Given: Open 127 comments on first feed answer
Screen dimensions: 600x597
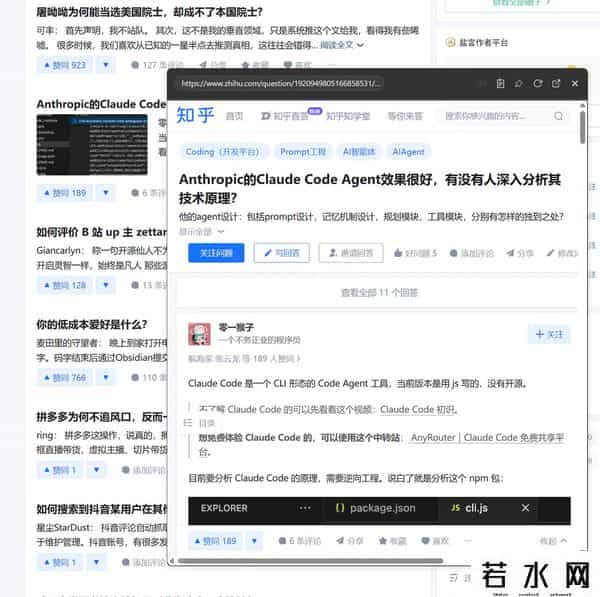Looking at the screenshot, I should tap(157, 65).
